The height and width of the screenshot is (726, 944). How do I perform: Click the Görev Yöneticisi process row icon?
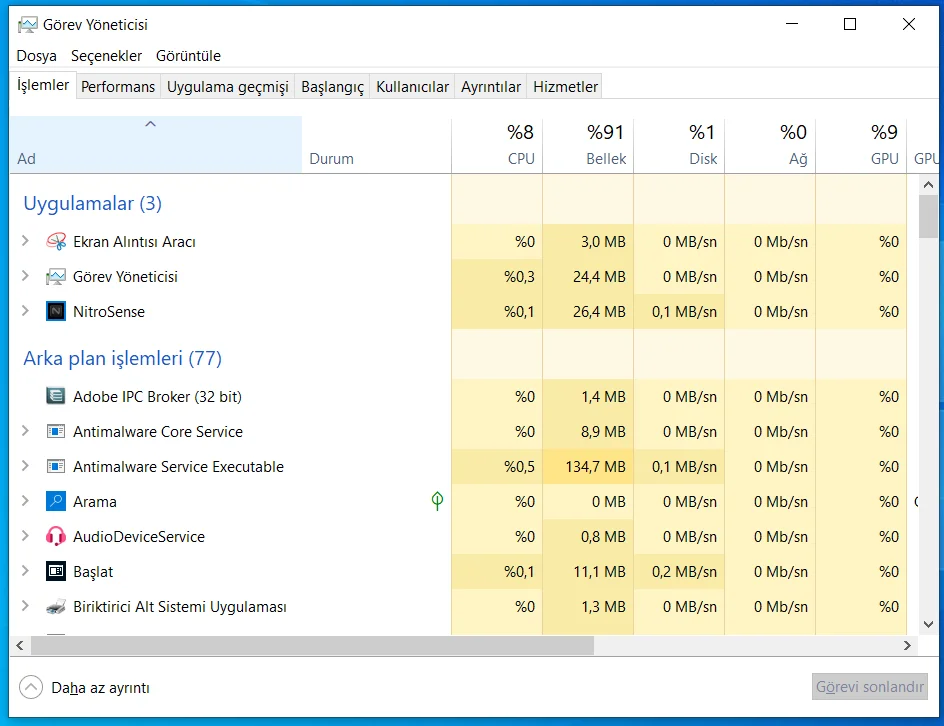pyautogui.click(x=56, y=276)
